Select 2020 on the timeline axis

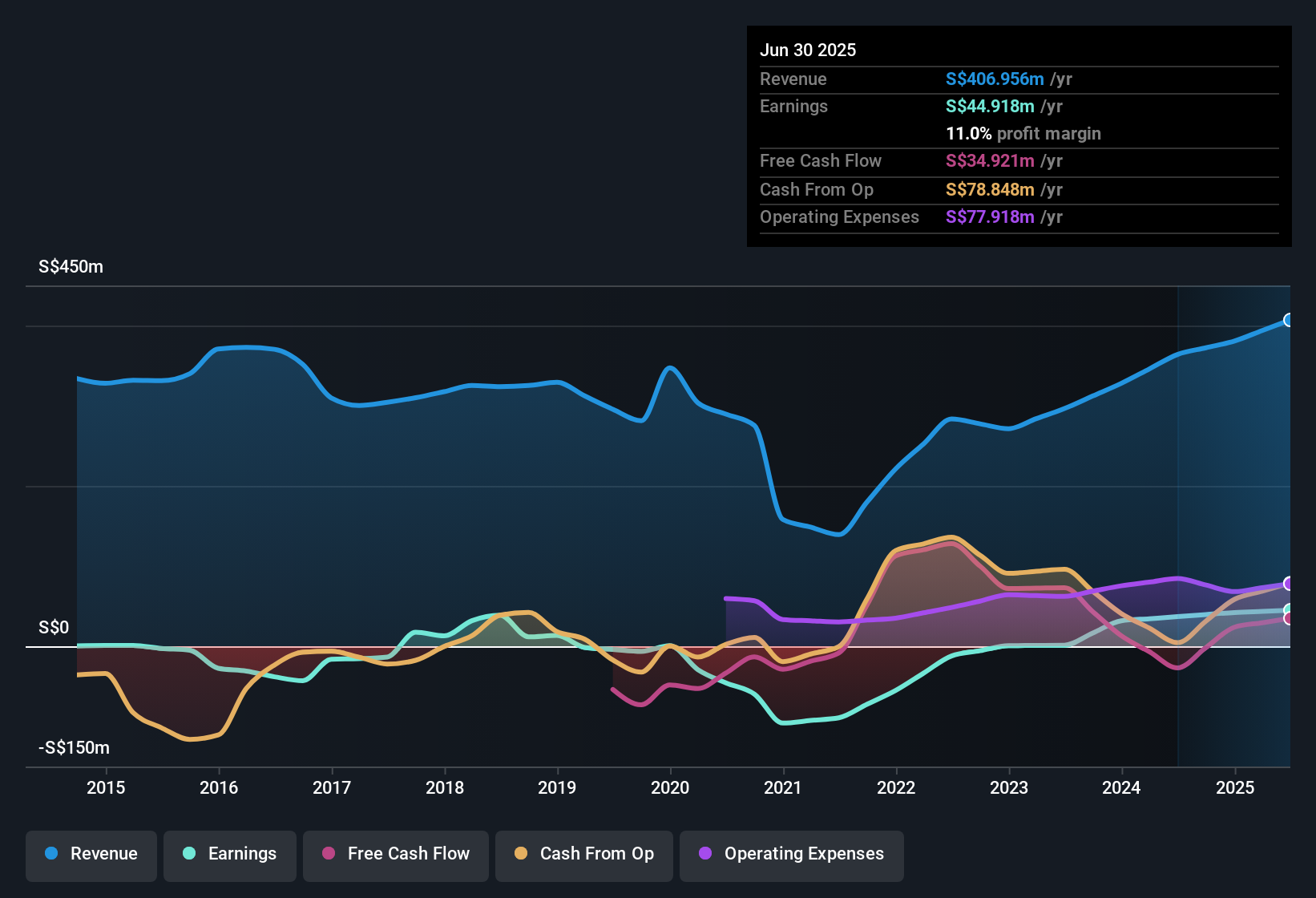point(671,787)
